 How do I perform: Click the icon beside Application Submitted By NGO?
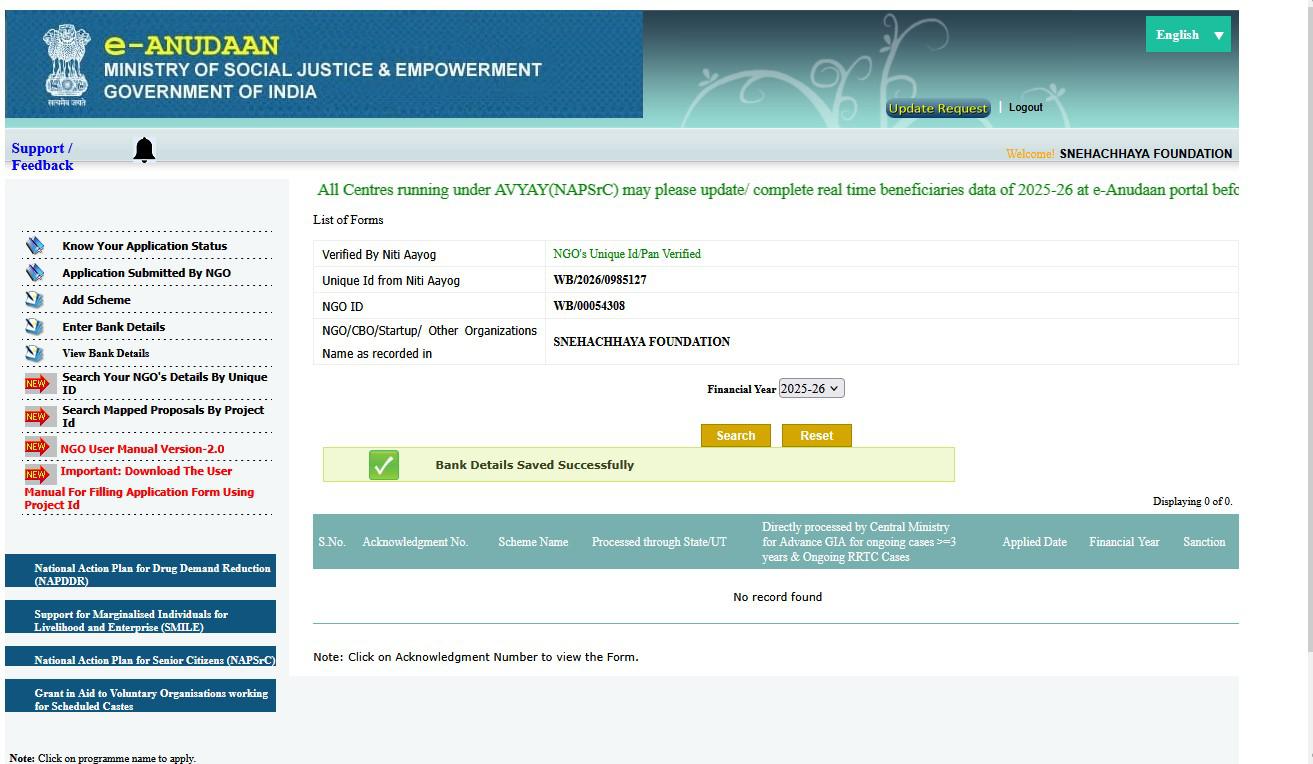click(36, 272)
